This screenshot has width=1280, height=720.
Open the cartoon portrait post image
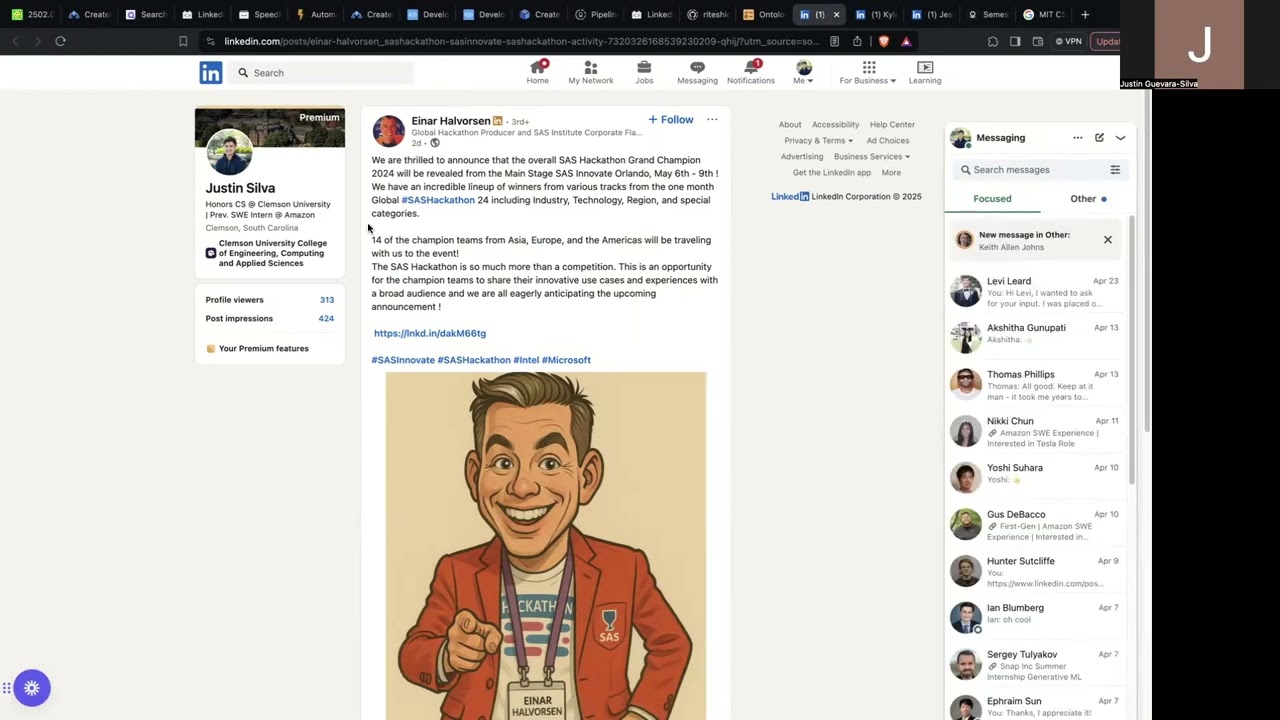point(546,545)
